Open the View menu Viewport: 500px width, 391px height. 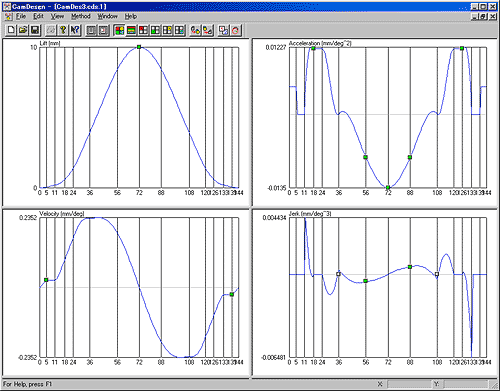[x=57, y=16]
